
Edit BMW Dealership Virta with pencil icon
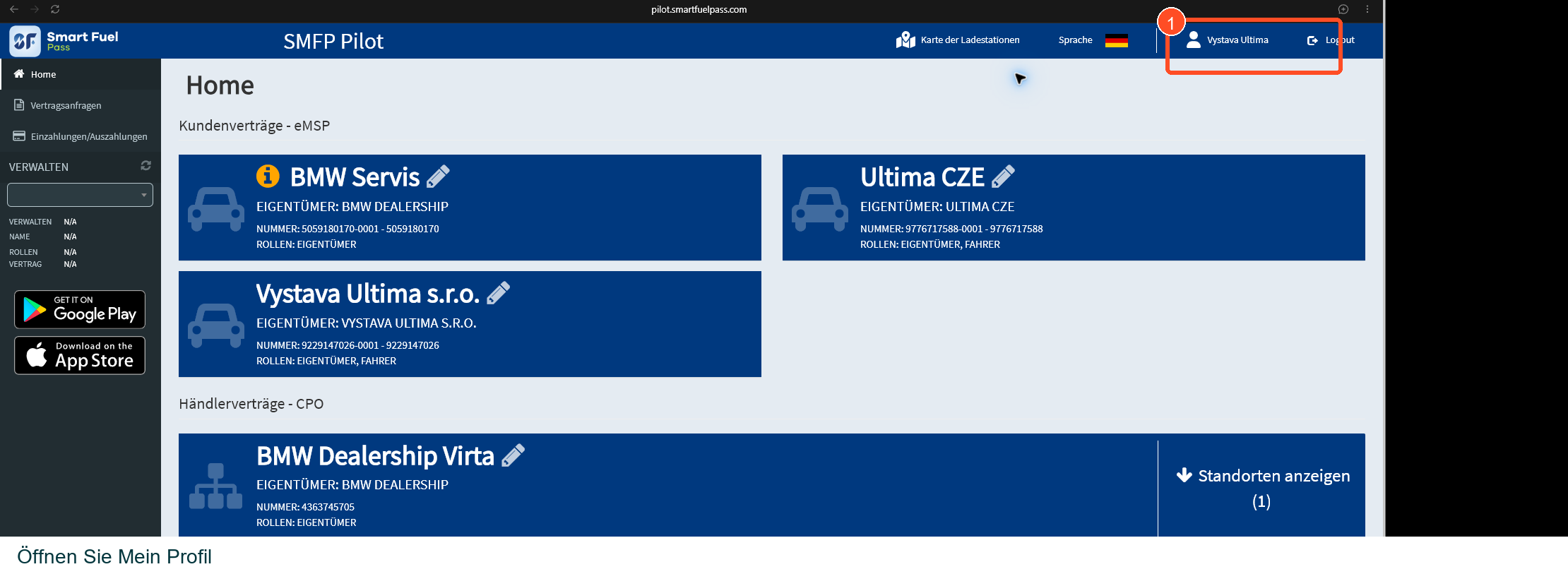[x=513, y=455]
